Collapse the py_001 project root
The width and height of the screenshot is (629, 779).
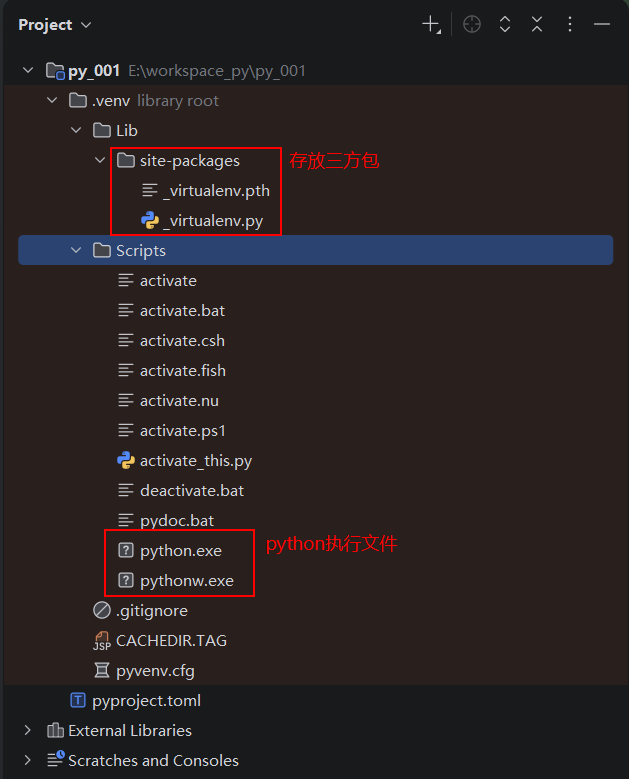[28, 71]
